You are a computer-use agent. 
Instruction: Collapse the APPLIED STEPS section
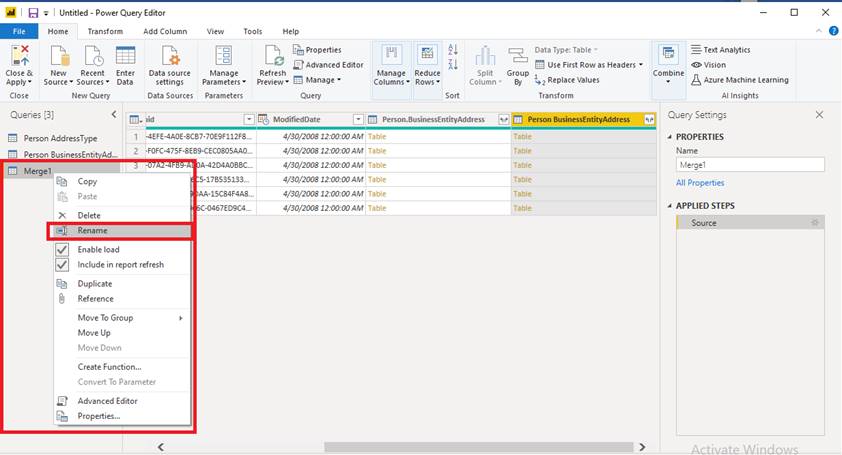pos(670,206)
